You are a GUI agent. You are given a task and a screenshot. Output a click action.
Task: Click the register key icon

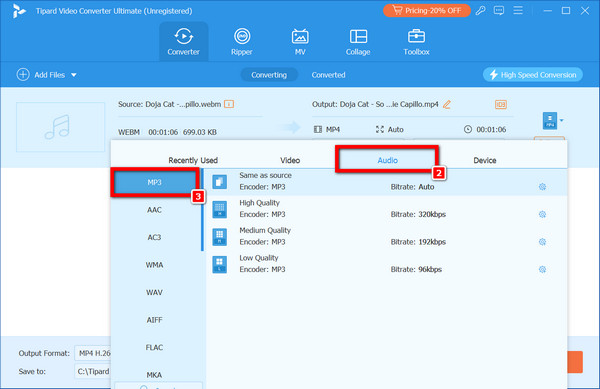pyautogui.click(x=481, y=11)
